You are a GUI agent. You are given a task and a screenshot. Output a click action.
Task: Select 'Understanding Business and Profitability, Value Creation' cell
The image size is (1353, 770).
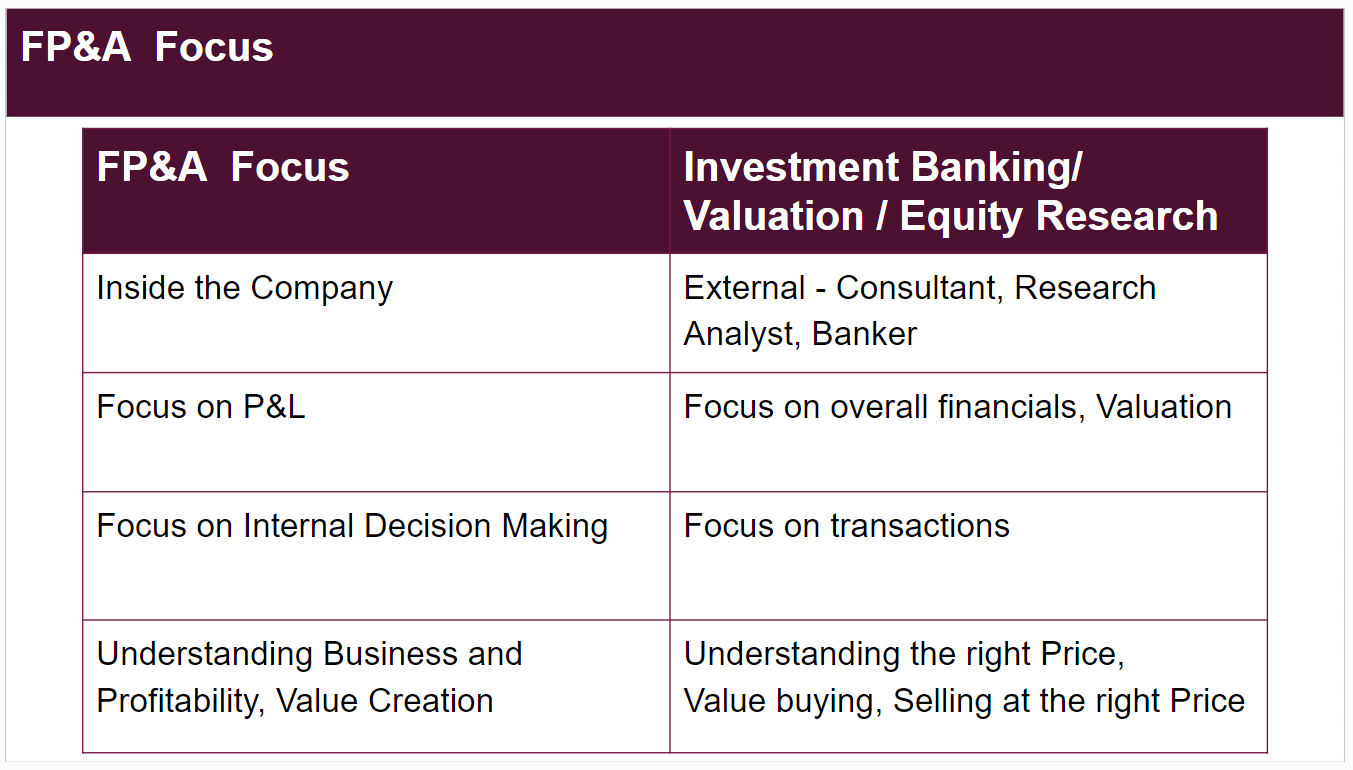click(x=376, y=686)
